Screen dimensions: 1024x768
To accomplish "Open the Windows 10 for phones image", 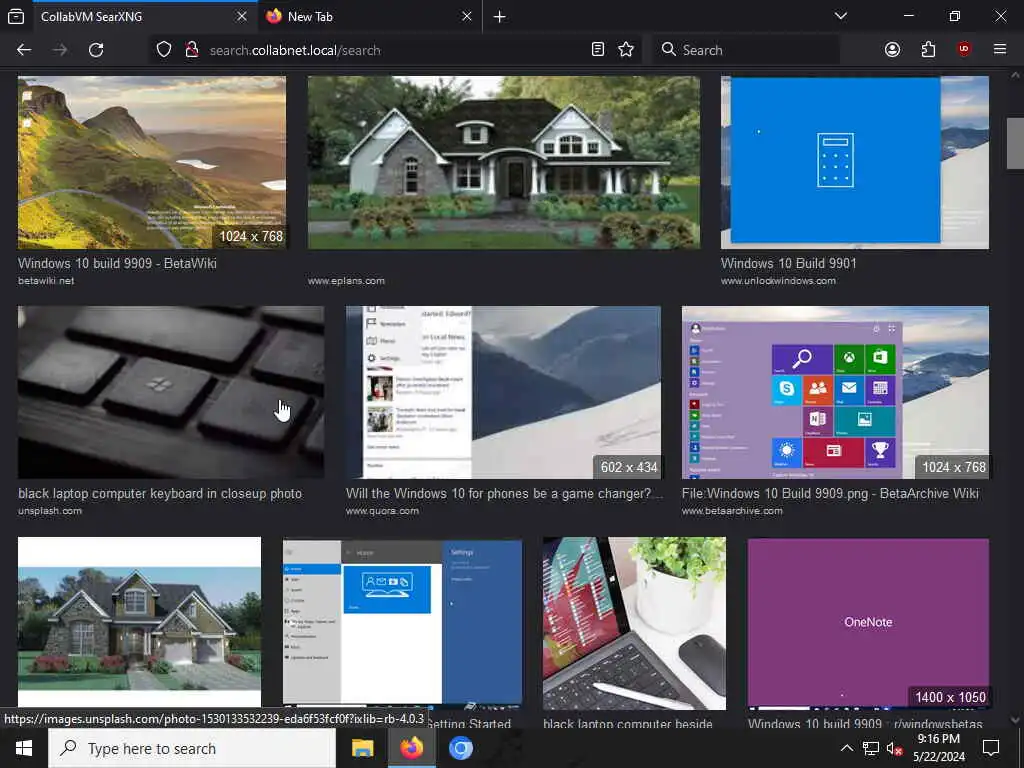I will tap(504, 392).
